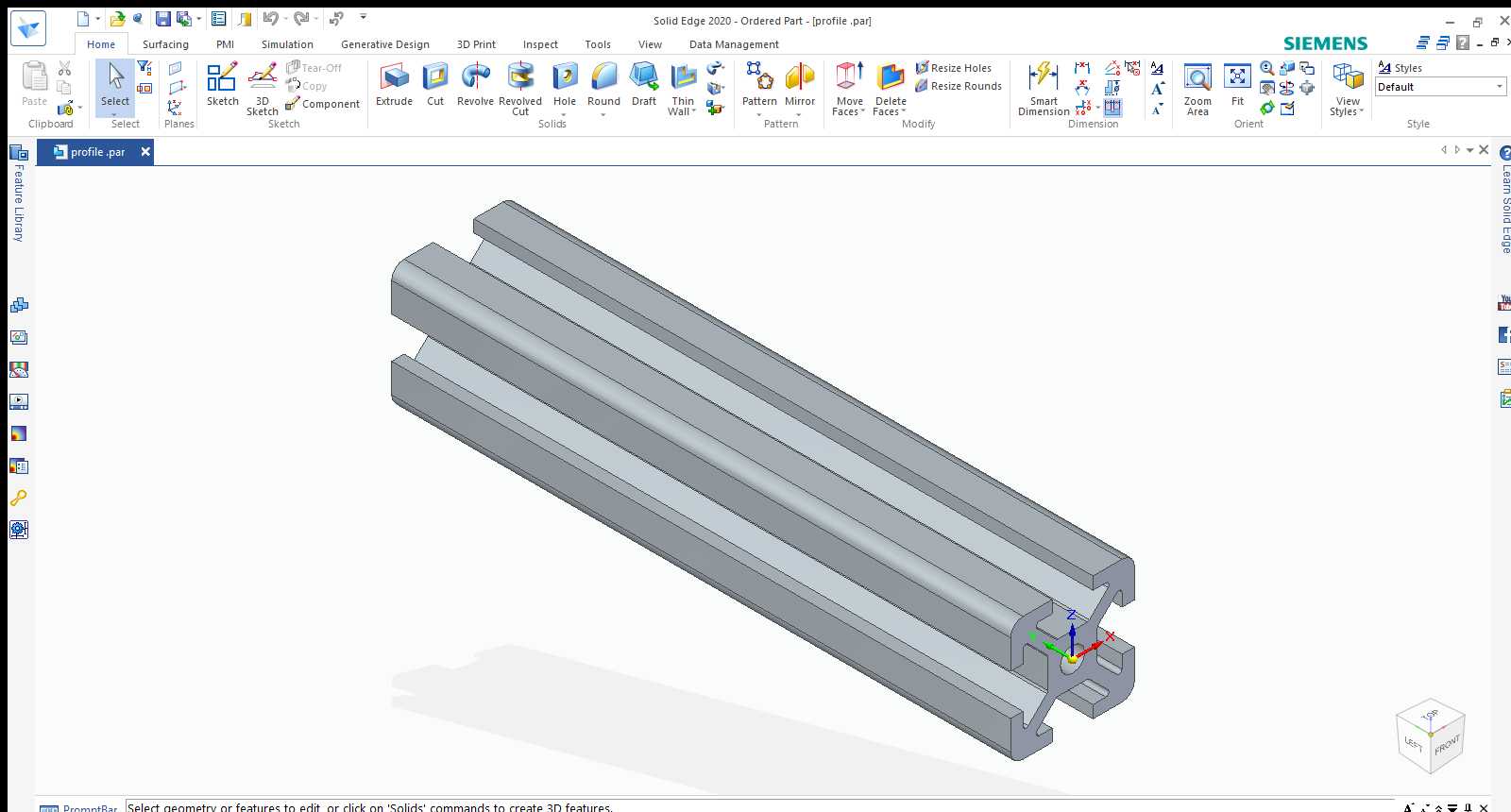Image resolution: width=1511 pixels, height=812 pixels.
Task: Expand the Pattern dropdown arrow
Action: (759, 115)
